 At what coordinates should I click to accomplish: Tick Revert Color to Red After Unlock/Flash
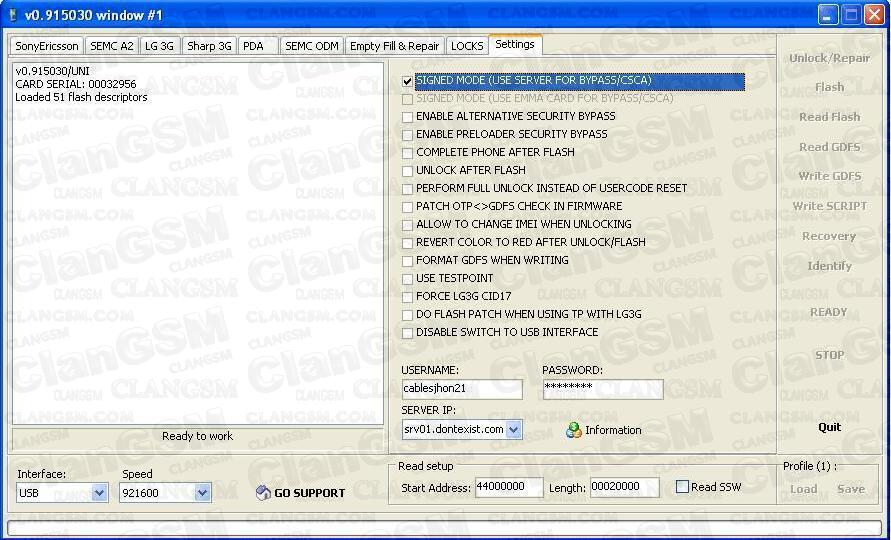[x=407, y=243]
